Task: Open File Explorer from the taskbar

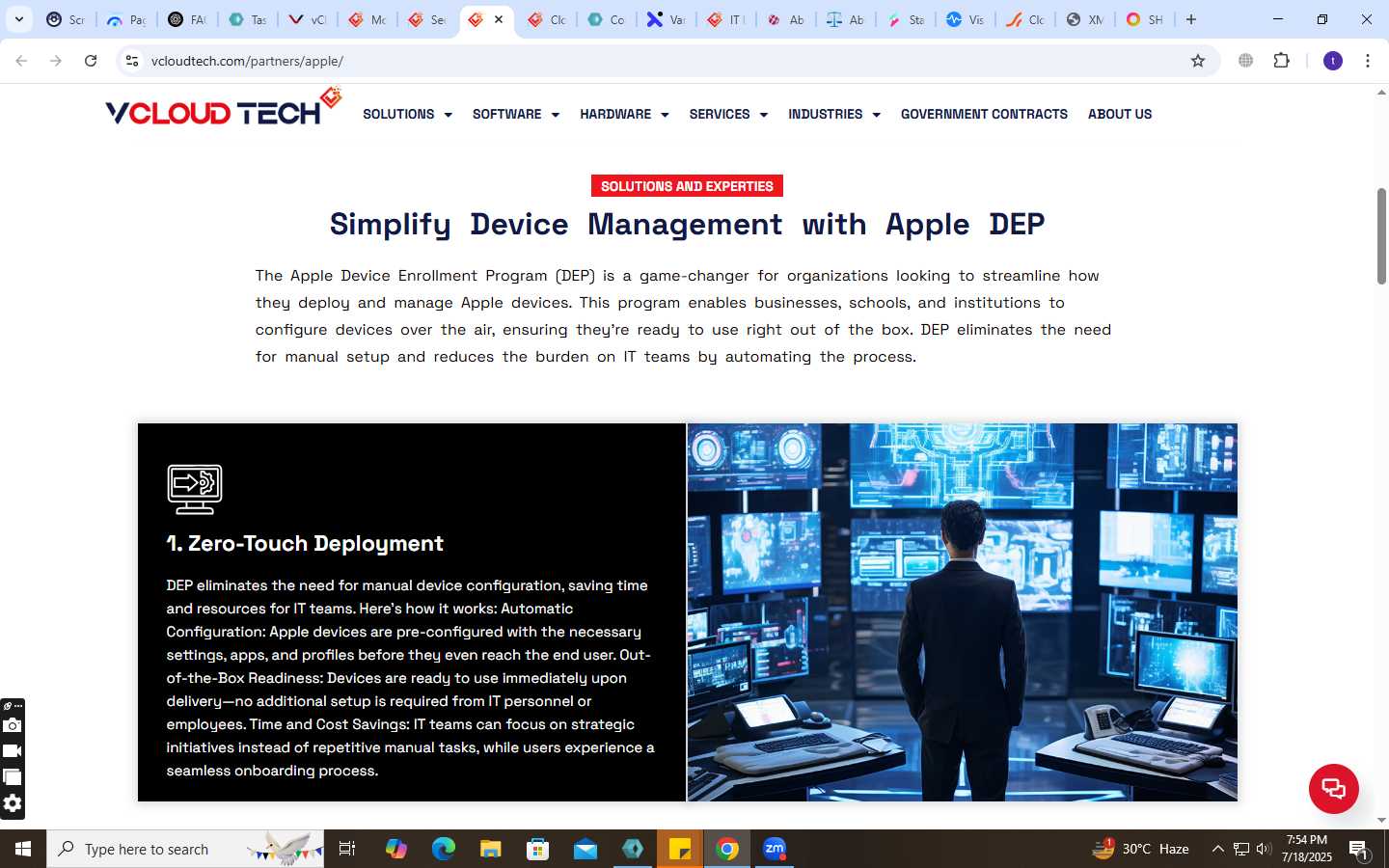Action: click(490, 849)
